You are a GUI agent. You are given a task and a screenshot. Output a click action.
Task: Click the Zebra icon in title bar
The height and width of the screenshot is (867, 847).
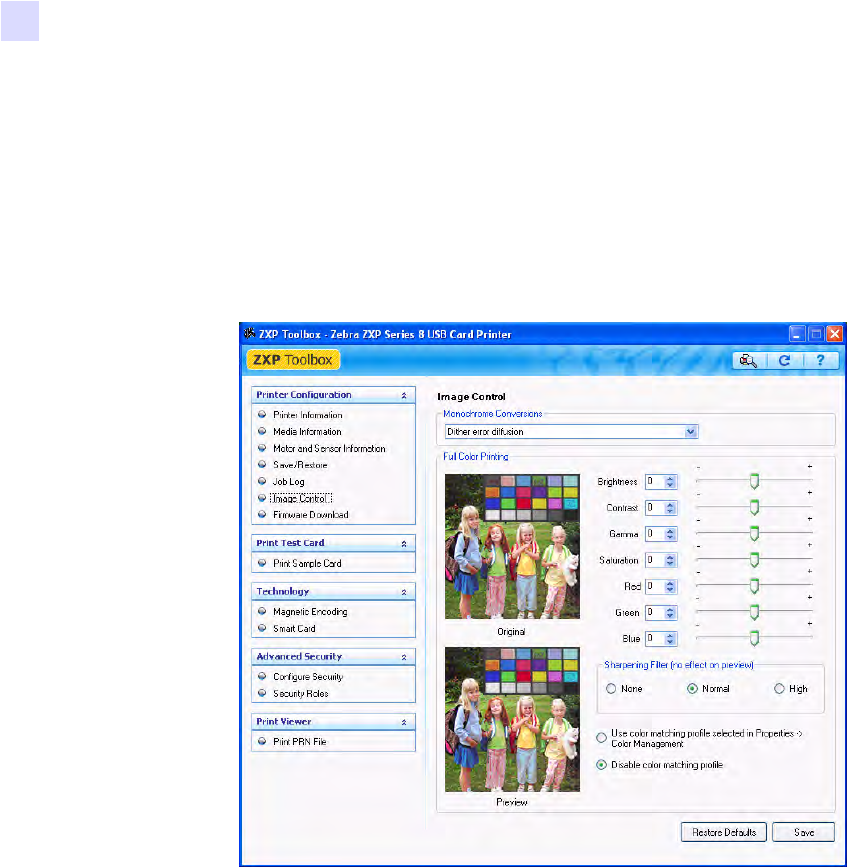click(x=249, y=333)
